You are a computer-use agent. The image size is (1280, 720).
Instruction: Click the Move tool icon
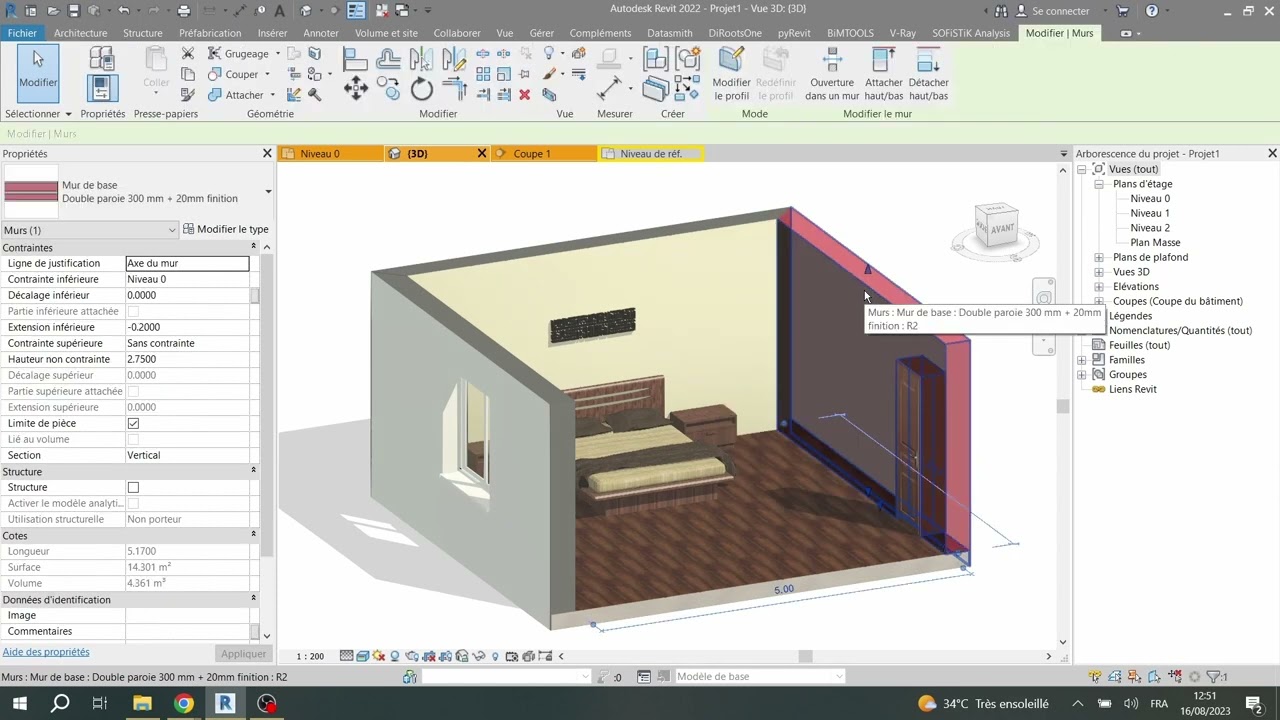tap(355, 90)
